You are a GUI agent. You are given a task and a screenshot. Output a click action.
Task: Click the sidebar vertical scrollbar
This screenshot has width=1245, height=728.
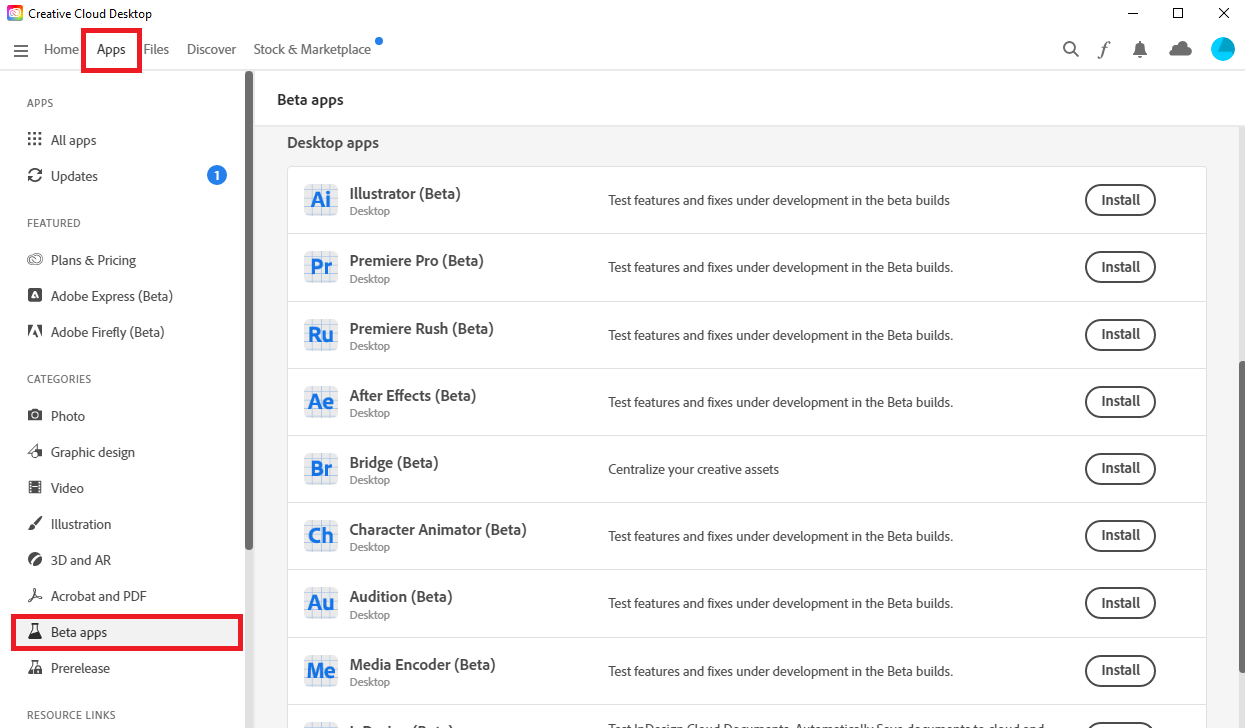249,310
